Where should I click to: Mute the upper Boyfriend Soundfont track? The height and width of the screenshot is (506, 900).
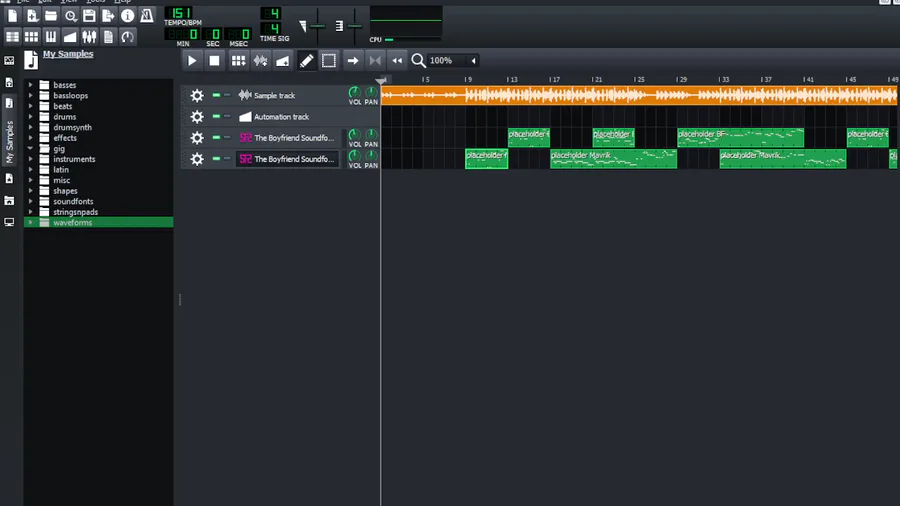point(216,137)
